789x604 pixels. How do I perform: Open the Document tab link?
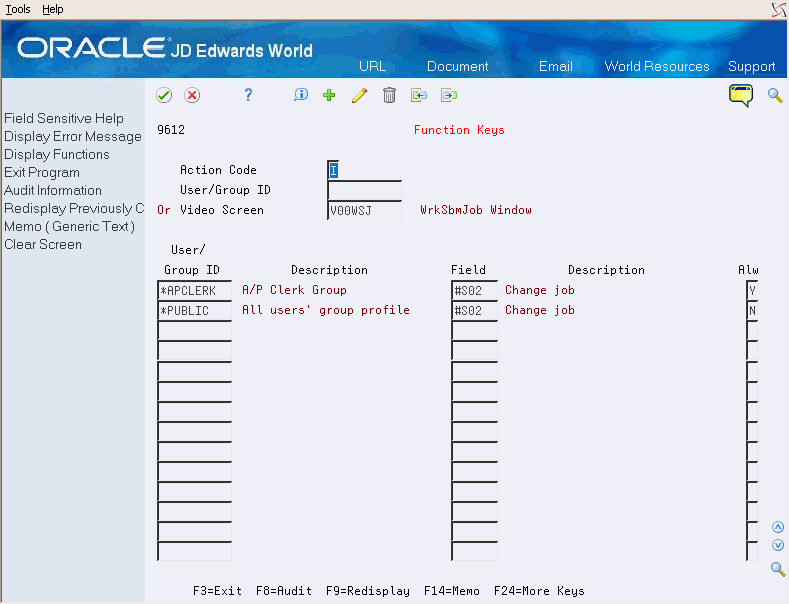click(x=457, y=66)
